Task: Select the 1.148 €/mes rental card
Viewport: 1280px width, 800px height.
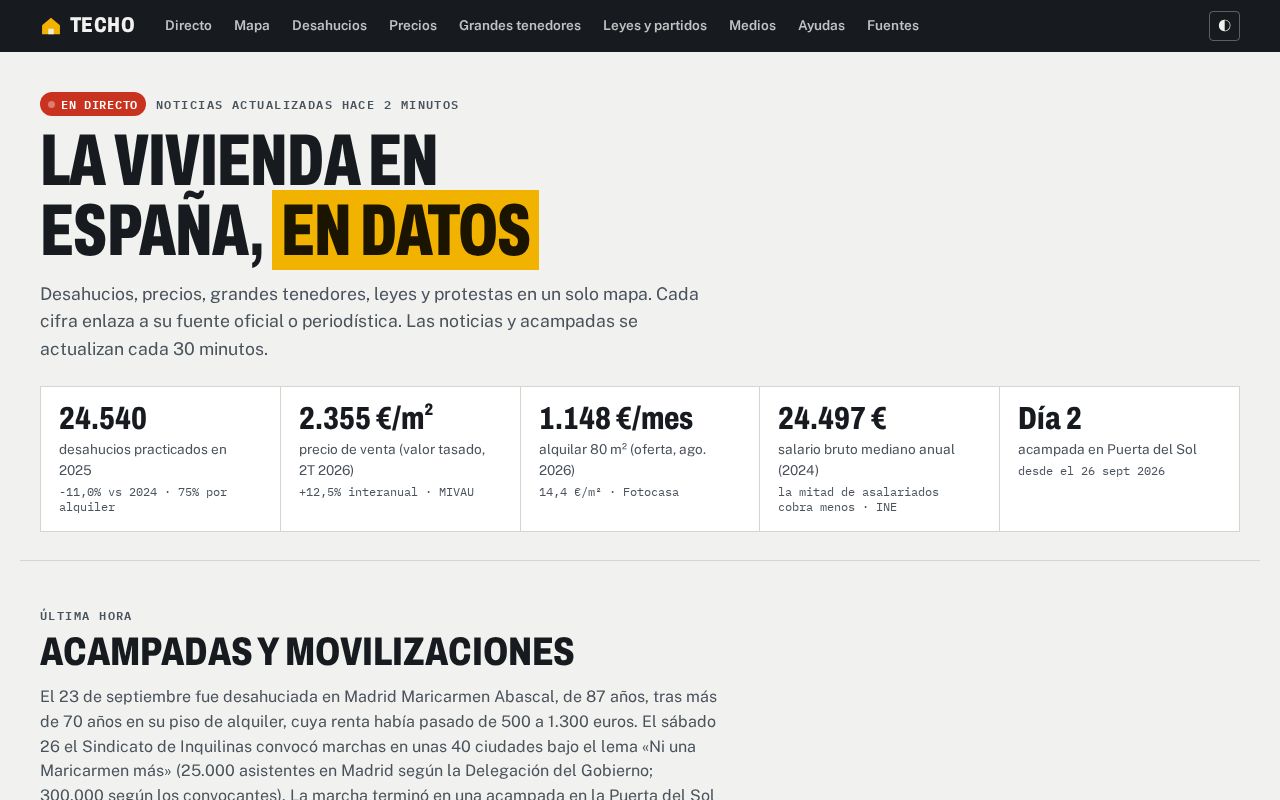Action: (x=640, y=459)
